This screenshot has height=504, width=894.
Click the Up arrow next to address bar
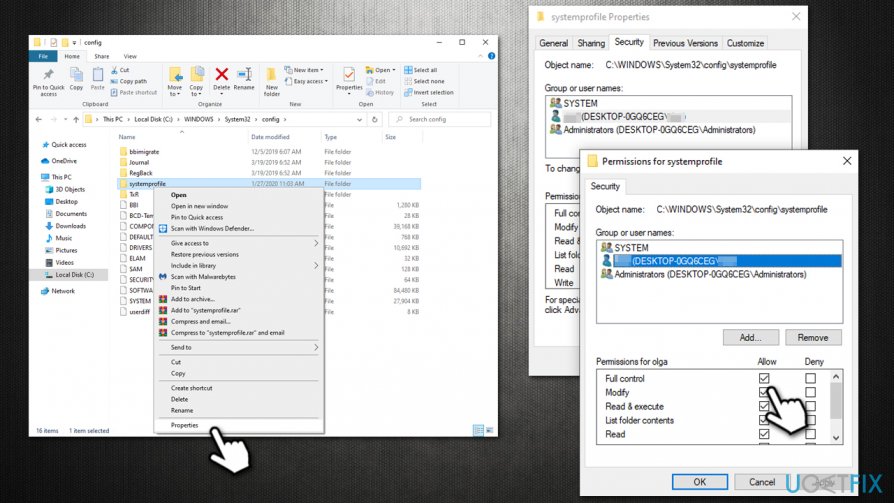pos(76,119)
